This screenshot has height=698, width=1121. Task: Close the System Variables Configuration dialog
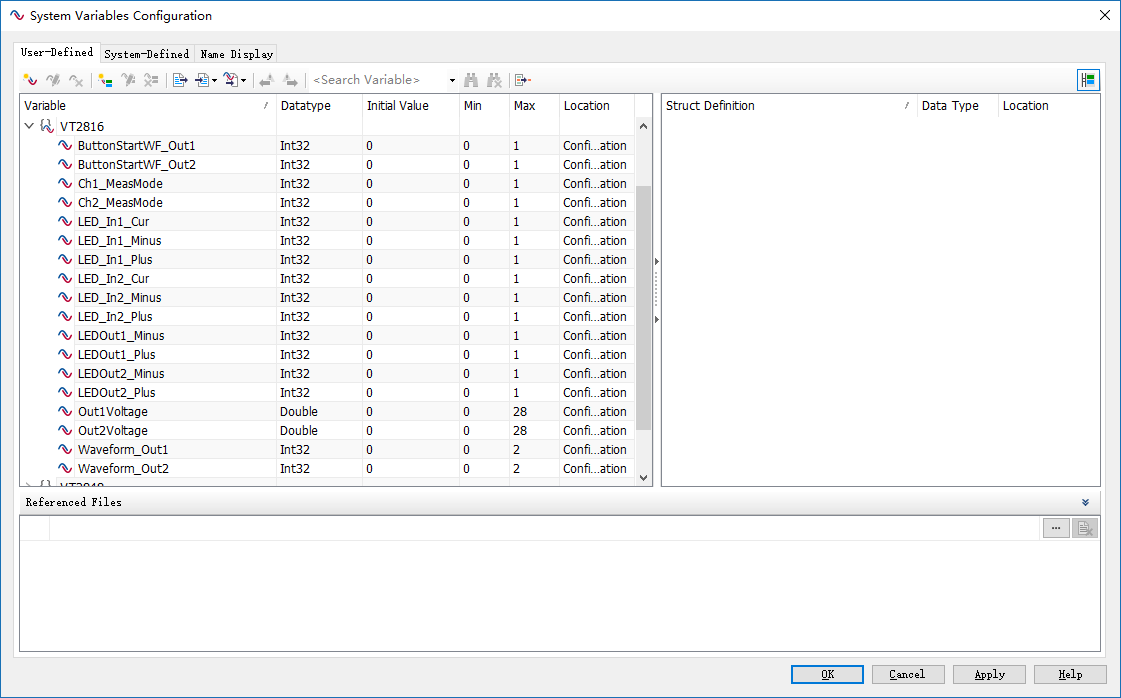1105,15
